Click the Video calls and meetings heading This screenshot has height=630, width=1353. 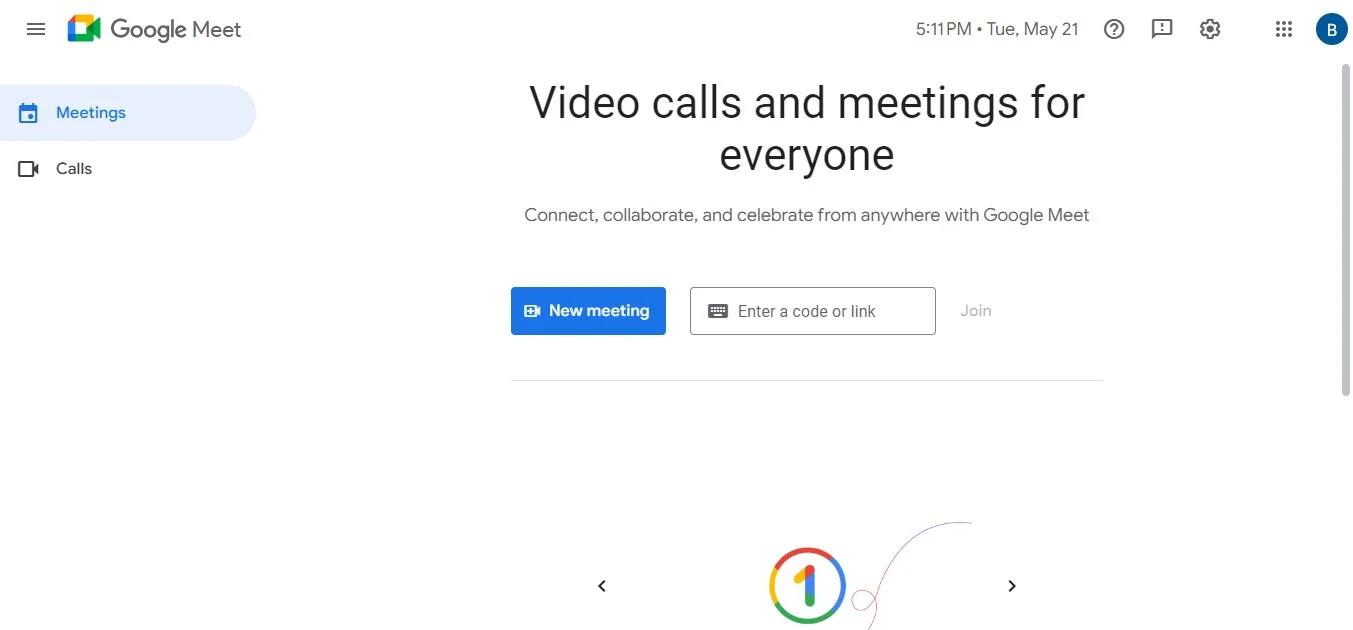pyautogui.click(x=807, y=128)
